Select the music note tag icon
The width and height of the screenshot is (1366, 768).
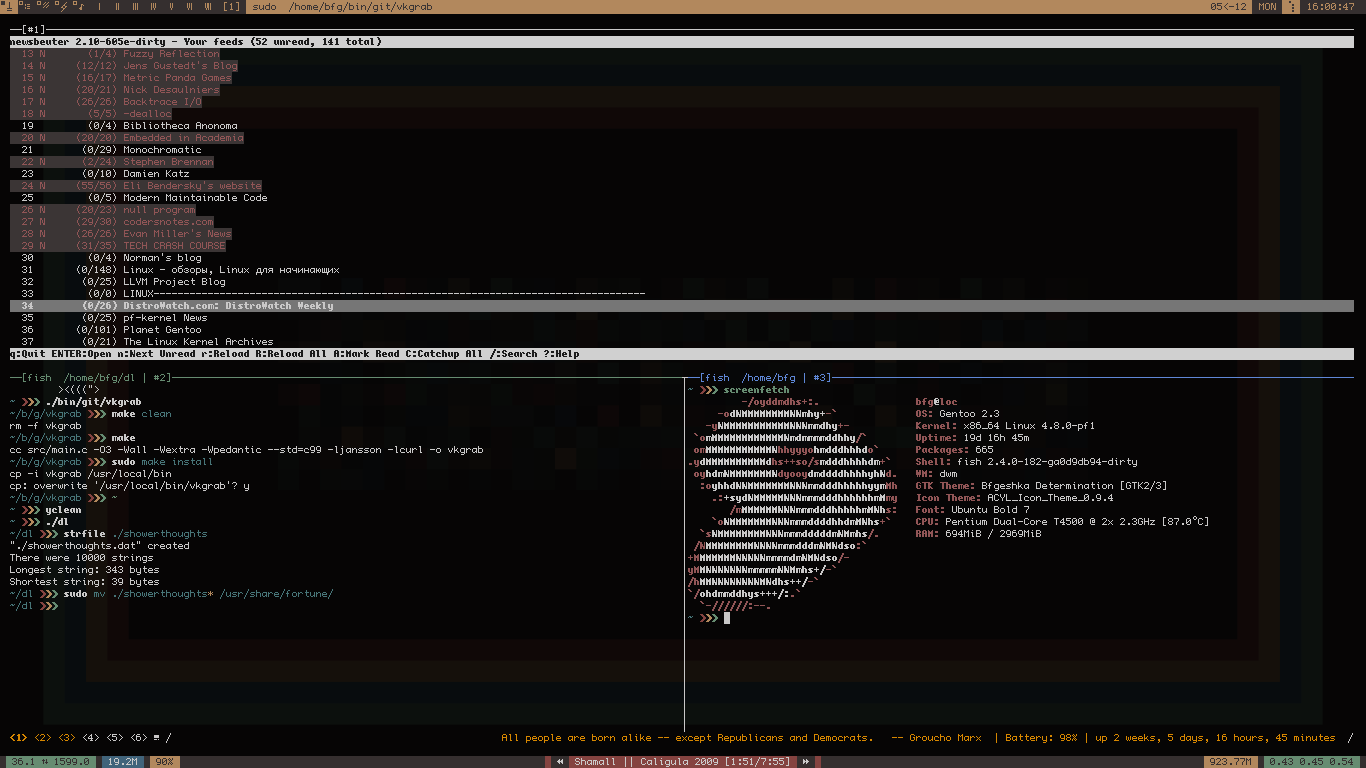(81, 7)
